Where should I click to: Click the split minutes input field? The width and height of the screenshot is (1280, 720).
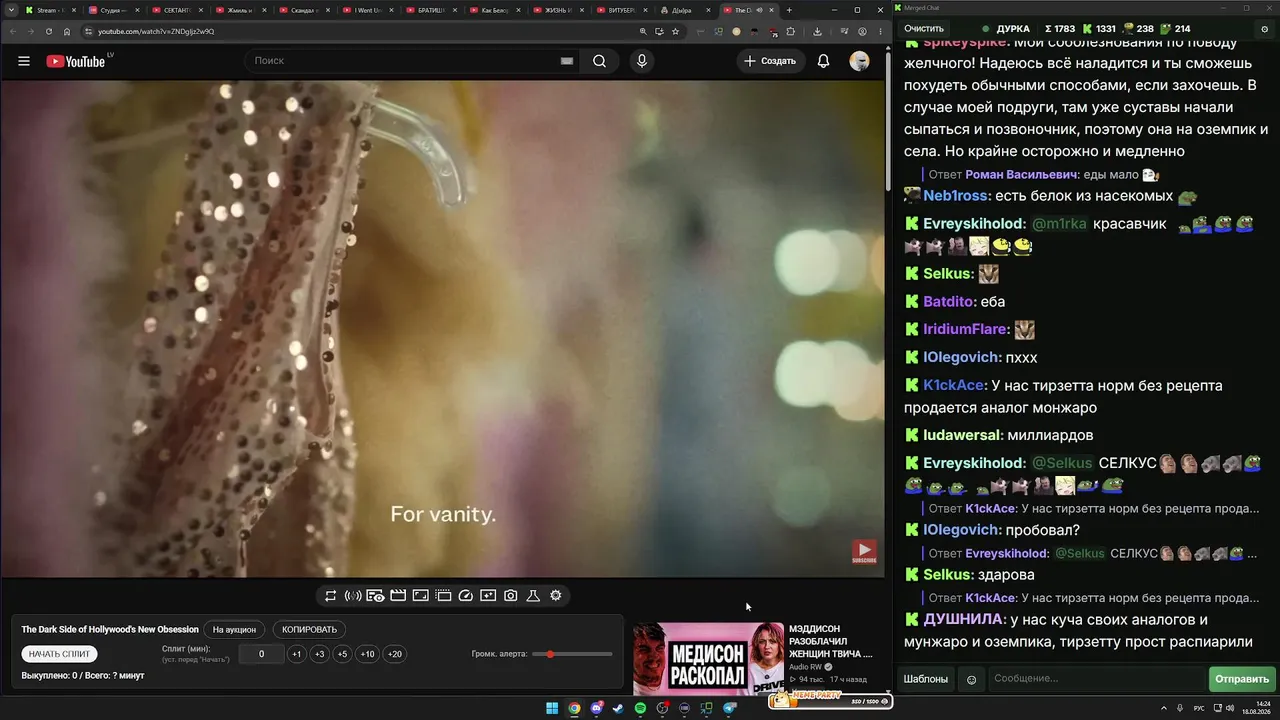pos(262,654)
